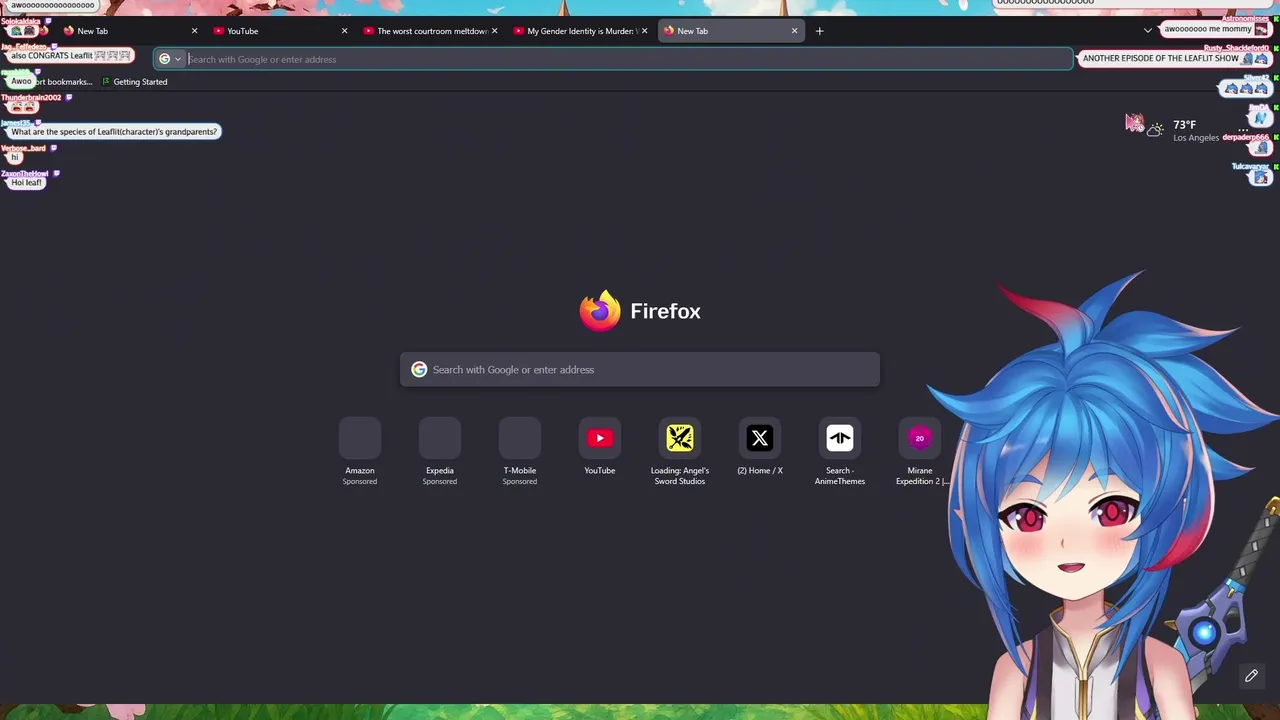1280x720 pixels.
Task: Open a new tab with the plus button
Action: (819, 31)
